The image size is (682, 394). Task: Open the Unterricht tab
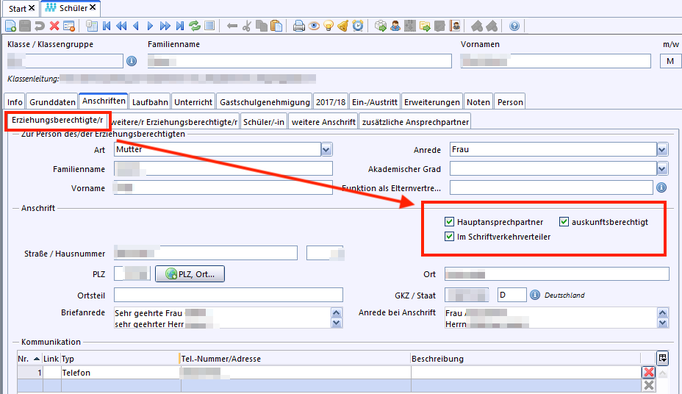tap(193, 102)
